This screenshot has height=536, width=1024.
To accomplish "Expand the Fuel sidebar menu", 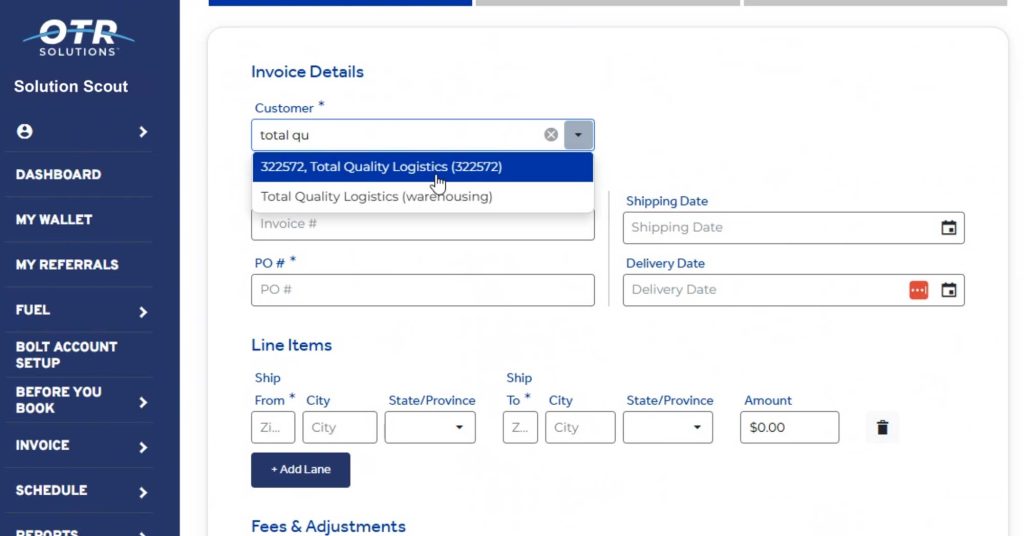I will [x=143, y=311].
